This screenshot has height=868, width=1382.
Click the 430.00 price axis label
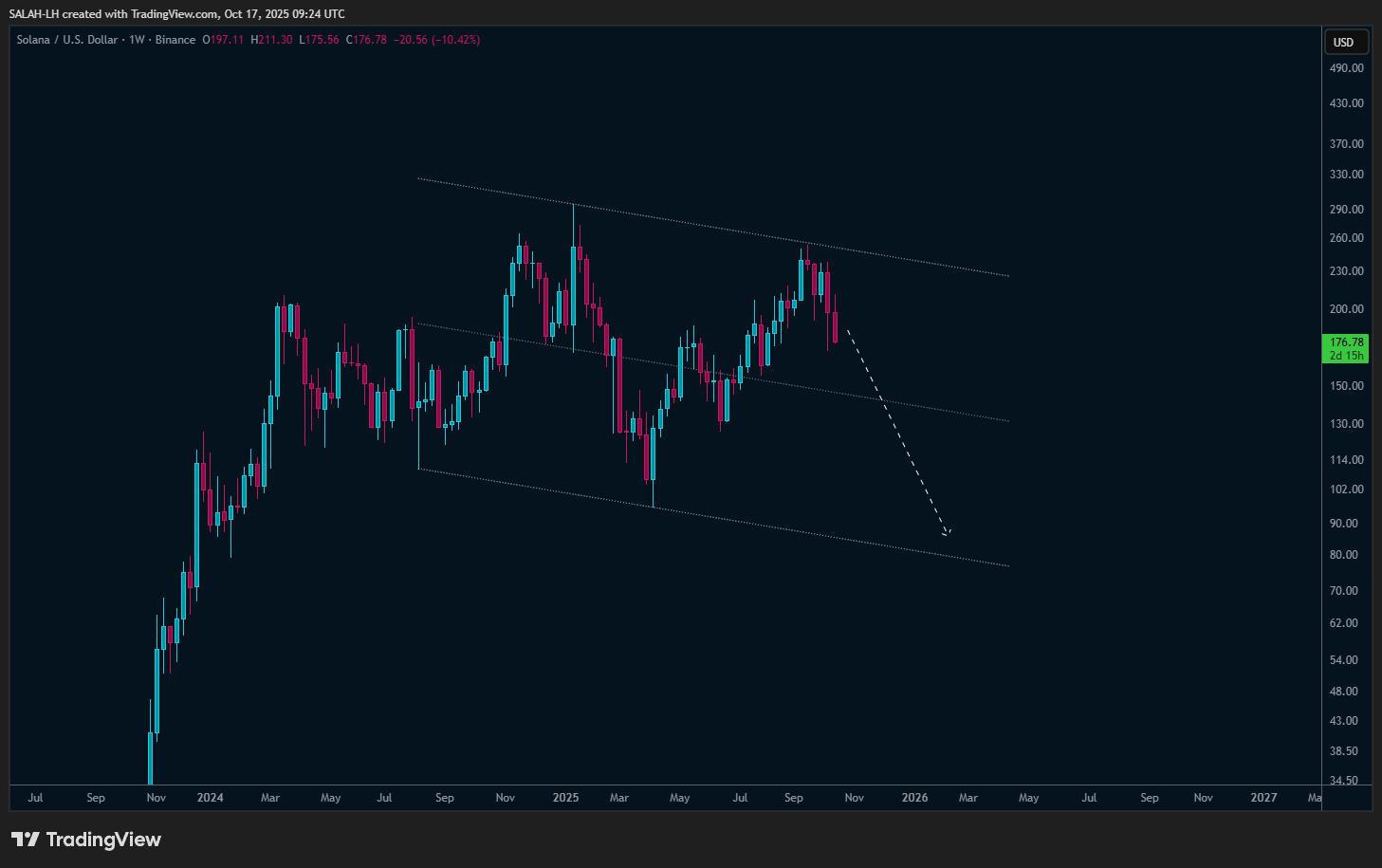1347,103
